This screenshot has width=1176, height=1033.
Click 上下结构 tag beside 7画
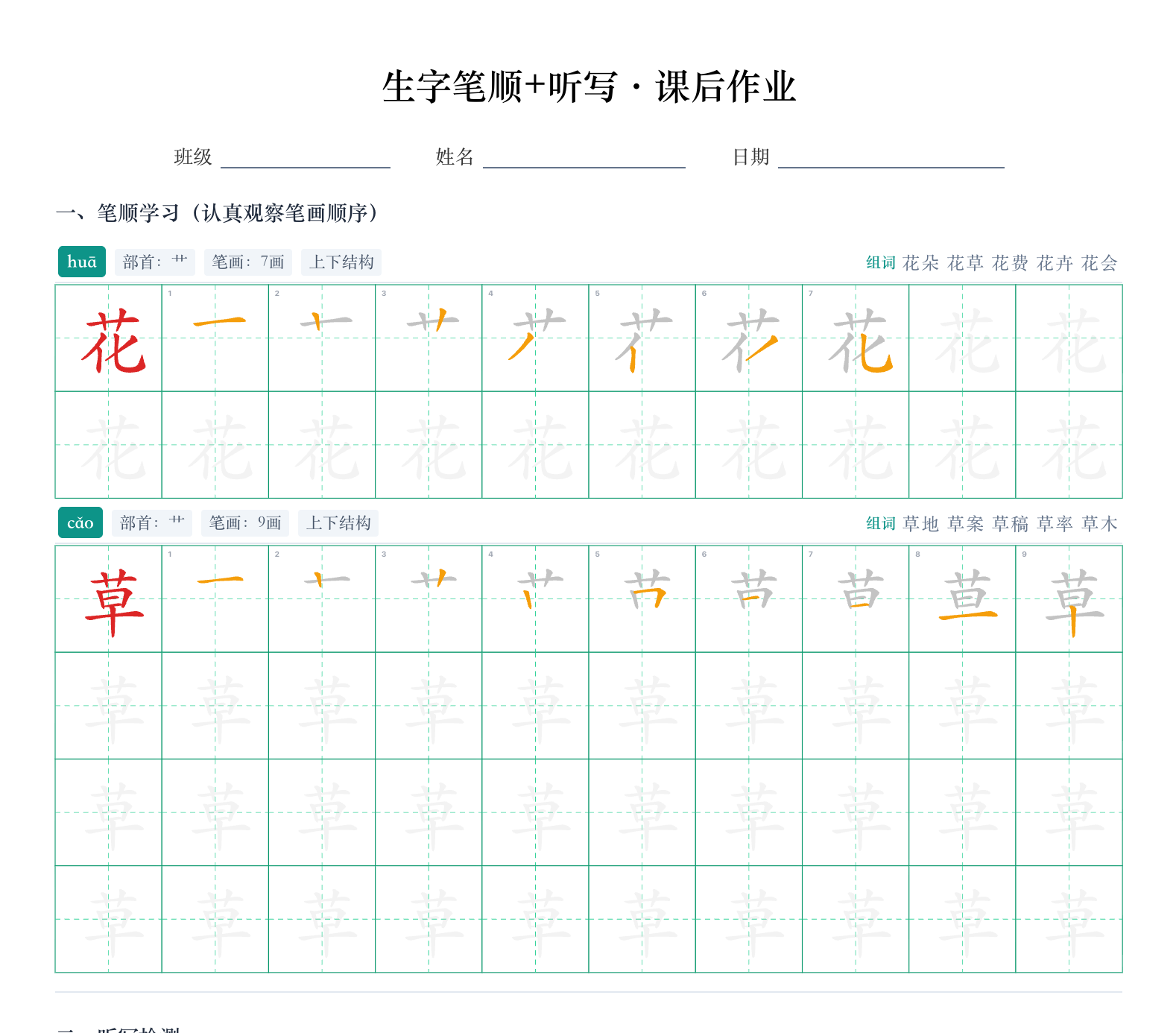(341, 262)
